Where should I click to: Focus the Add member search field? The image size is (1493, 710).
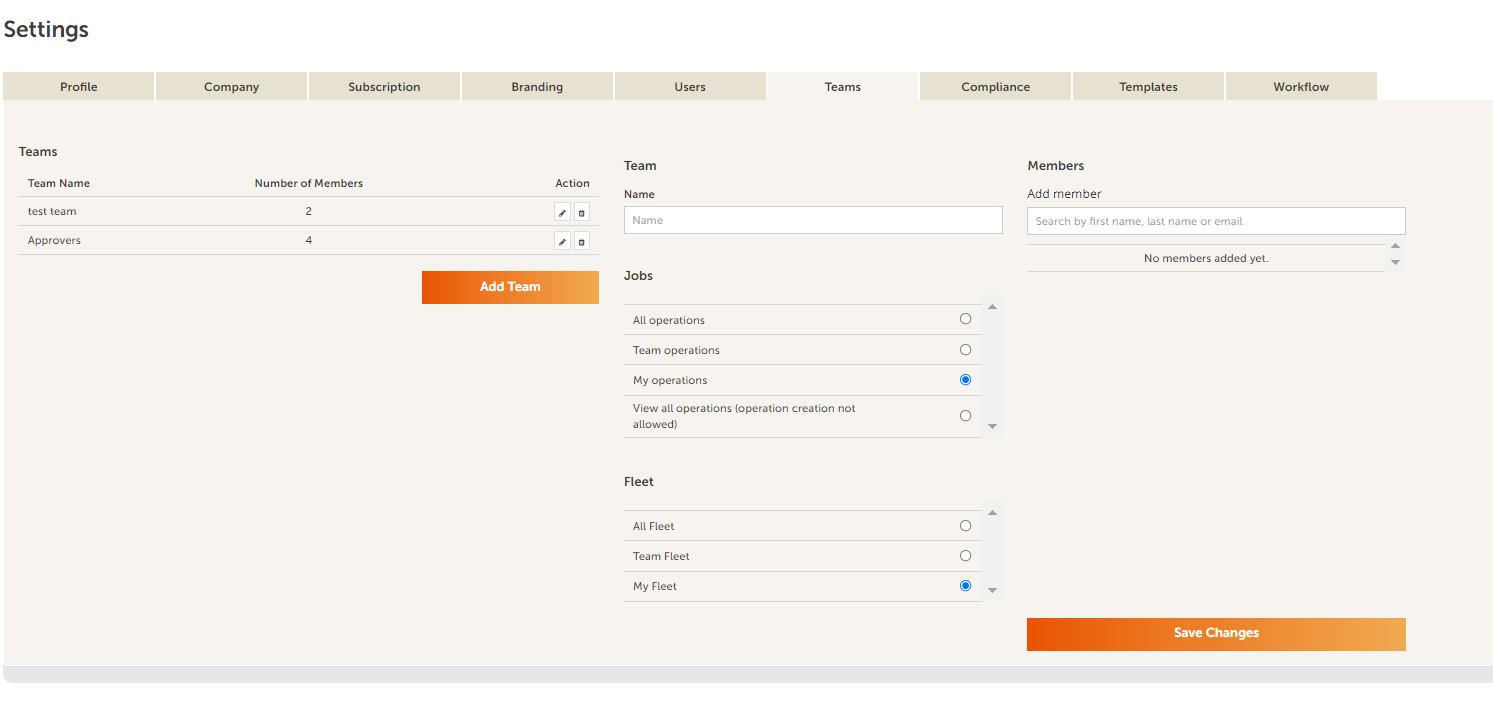coord(1216,221)
